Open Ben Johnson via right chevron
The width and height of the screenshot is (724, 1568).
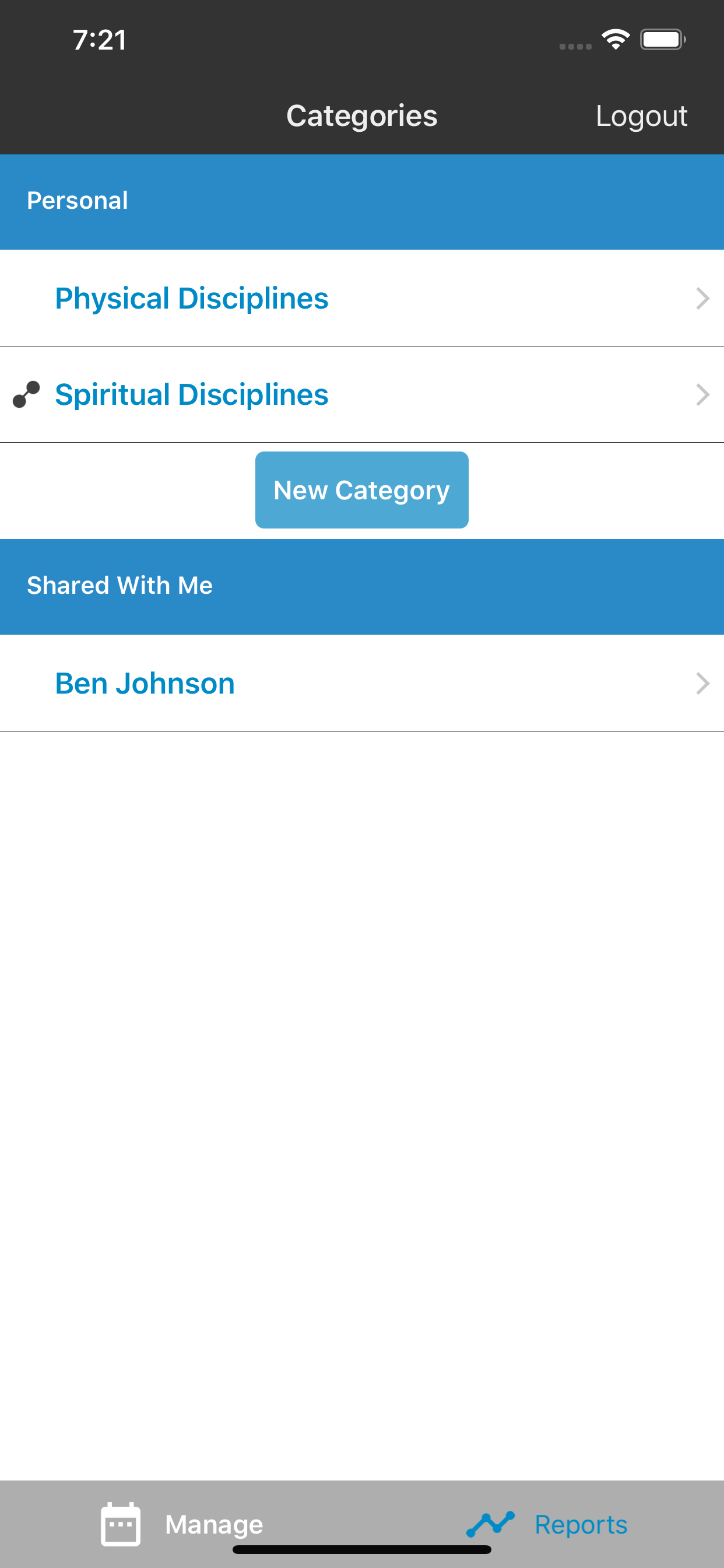point(702,683)
